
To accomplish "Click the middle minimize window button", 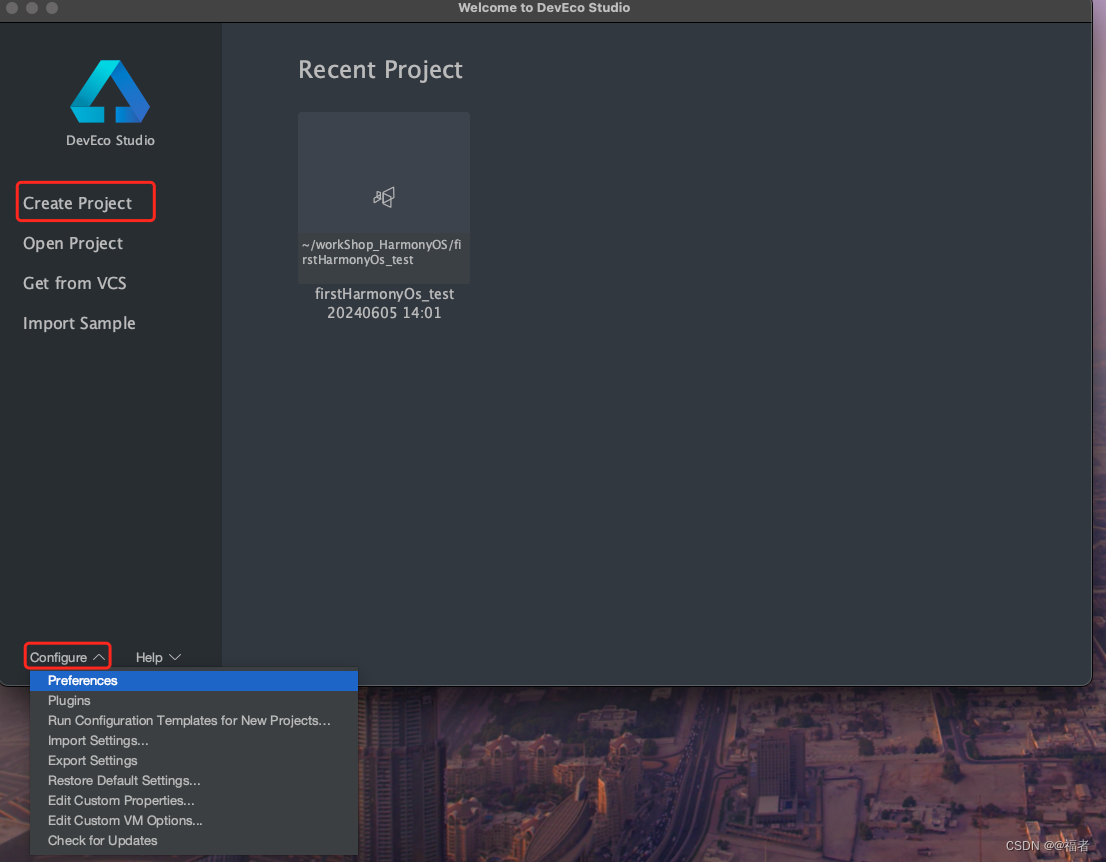I will pyautogui.click(x=32, y=8).
